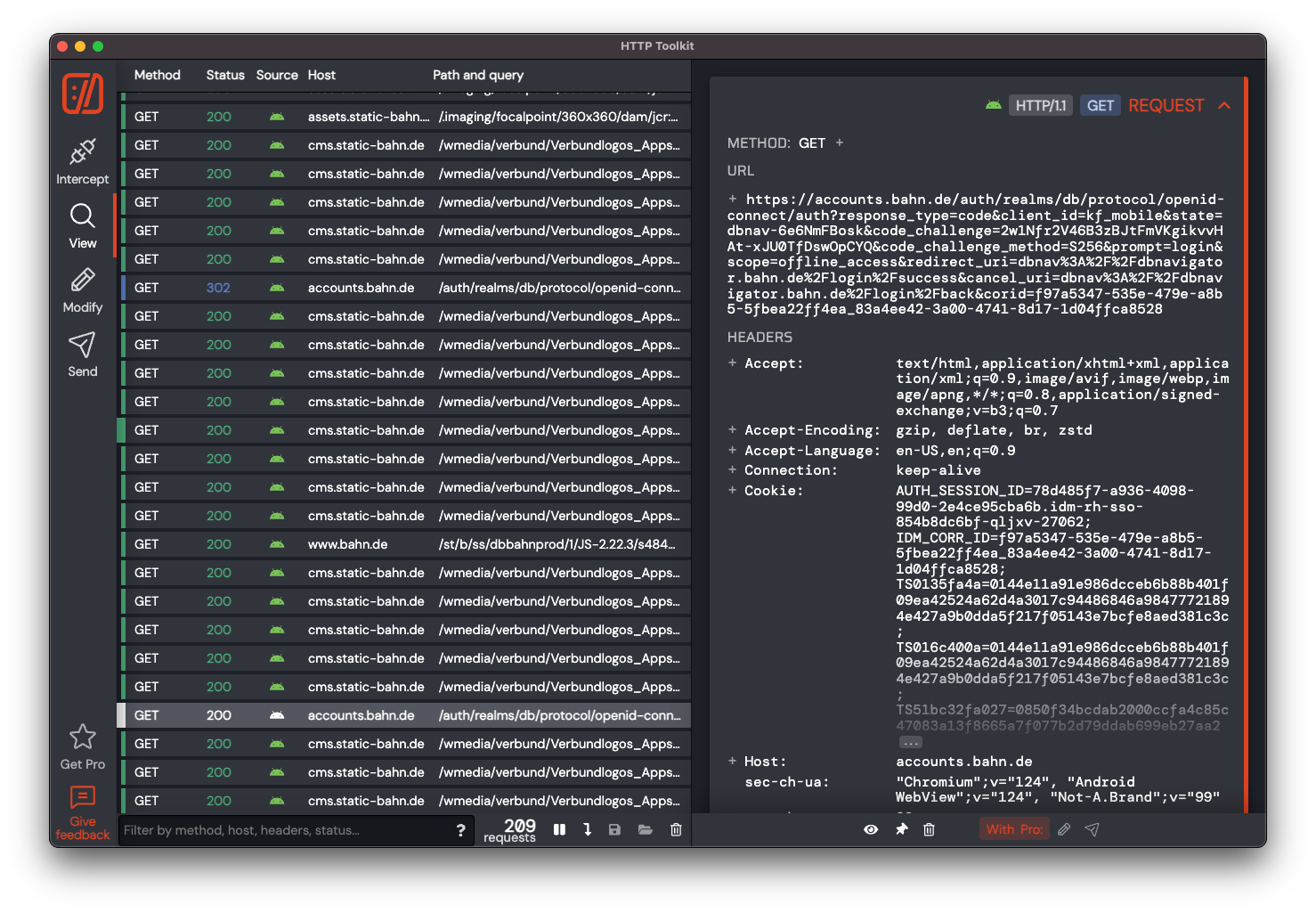
Task: Expand the URL details plus icon
Action: (x=733, y=199)
